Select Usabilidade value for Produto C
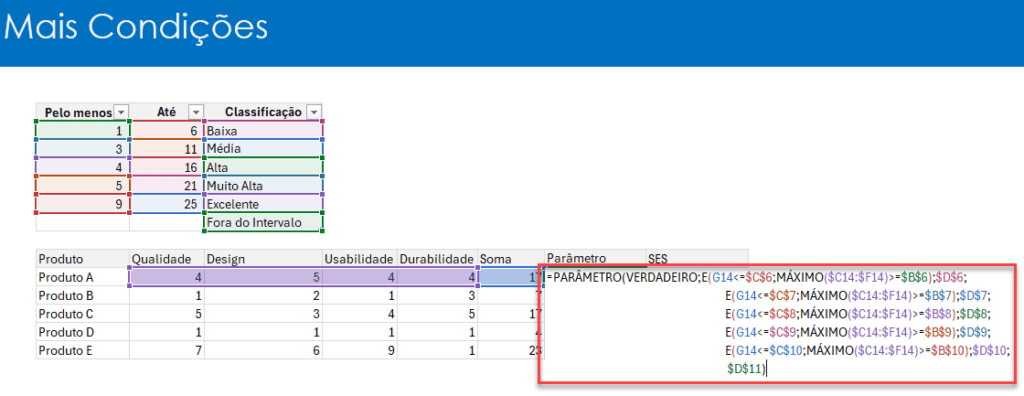Screen dimensions: 1024x396 click(360, 314)
